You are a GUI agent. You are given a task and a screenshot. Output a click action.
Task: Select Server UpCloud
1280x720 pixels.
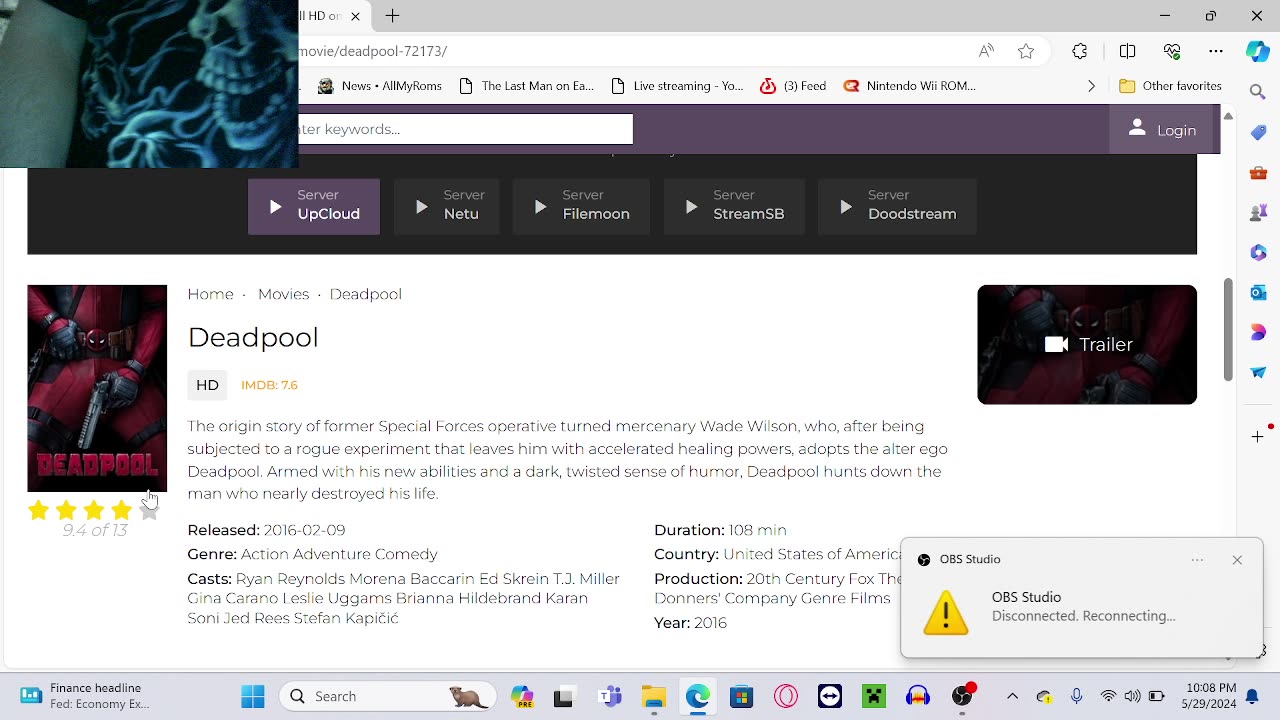[314, 207]
